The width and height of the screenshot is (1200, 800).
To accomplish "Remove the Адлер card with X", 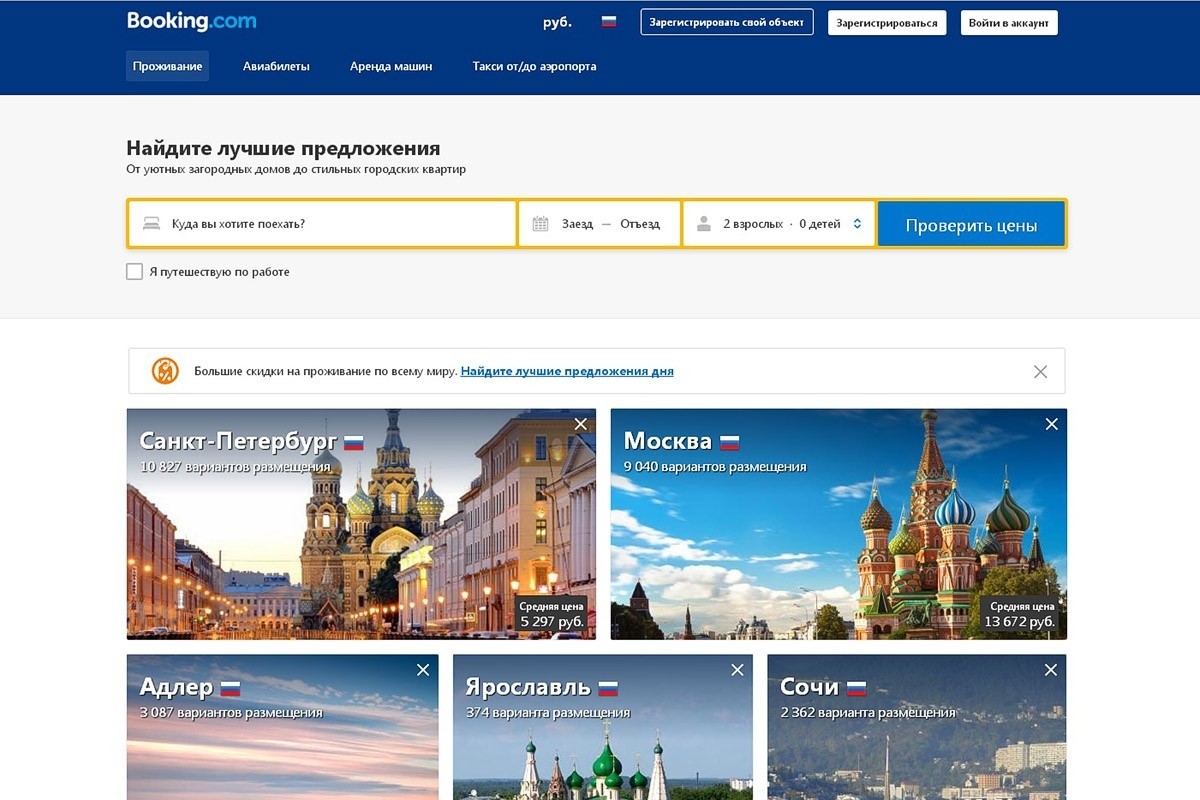I will coord(423,670).
